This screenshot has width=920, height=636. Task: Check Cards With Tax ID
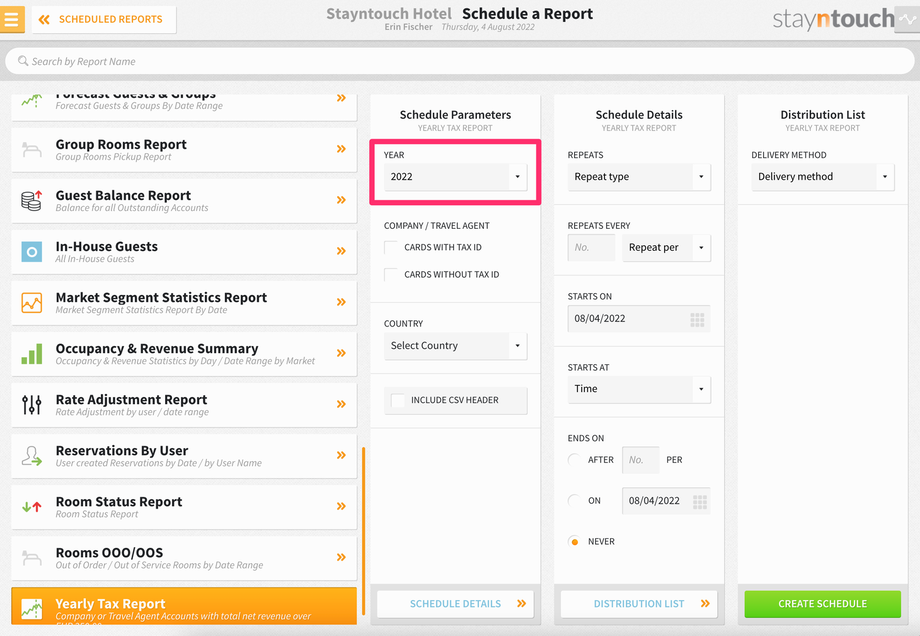pyautogui.click(x=391, y=248)
